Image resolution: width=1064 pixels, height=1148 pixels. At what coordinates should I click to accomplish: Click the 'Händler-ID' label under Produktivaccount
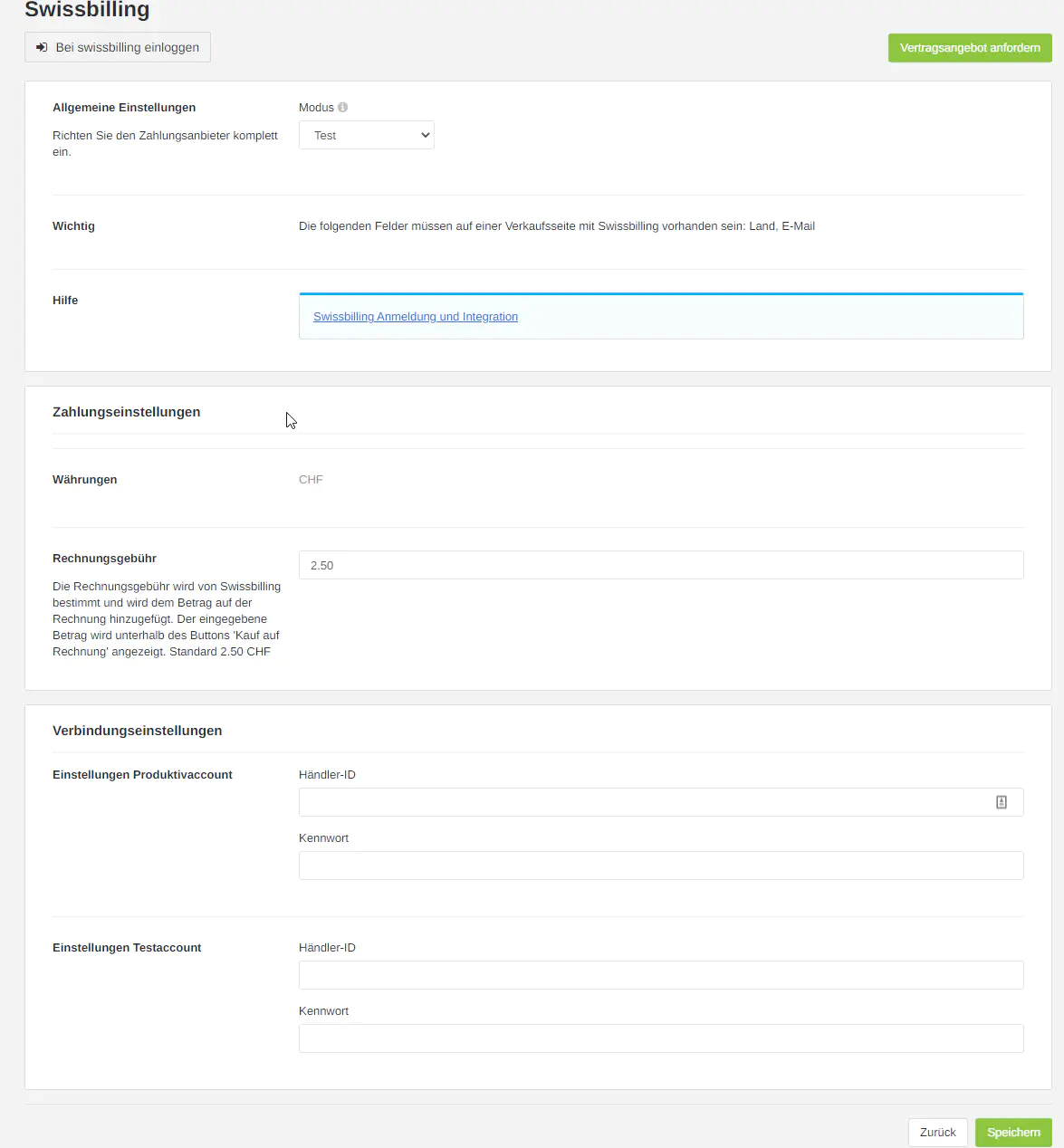(x=327, y=775)
